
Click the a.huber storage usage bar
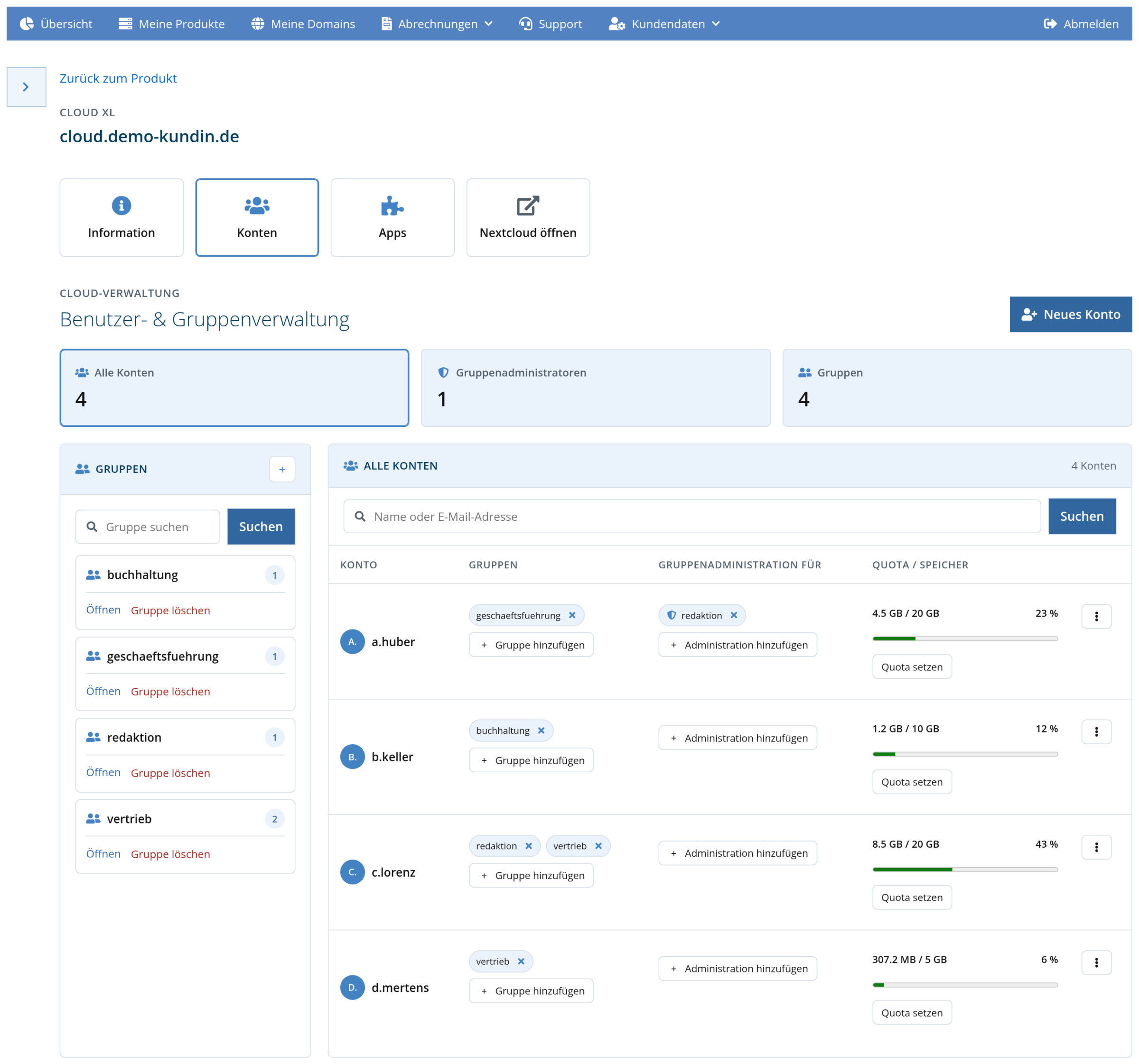(965, 638)
